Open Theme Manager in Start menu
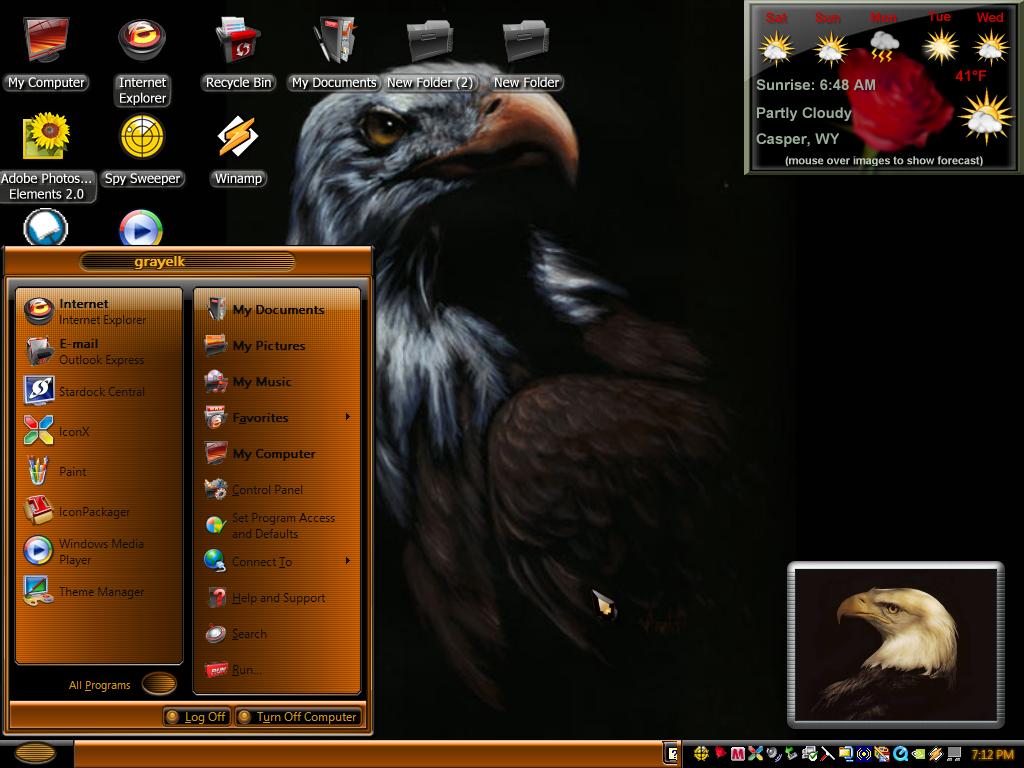Image resolution: width=1024 pixels, height=768 pixels. 98,592
